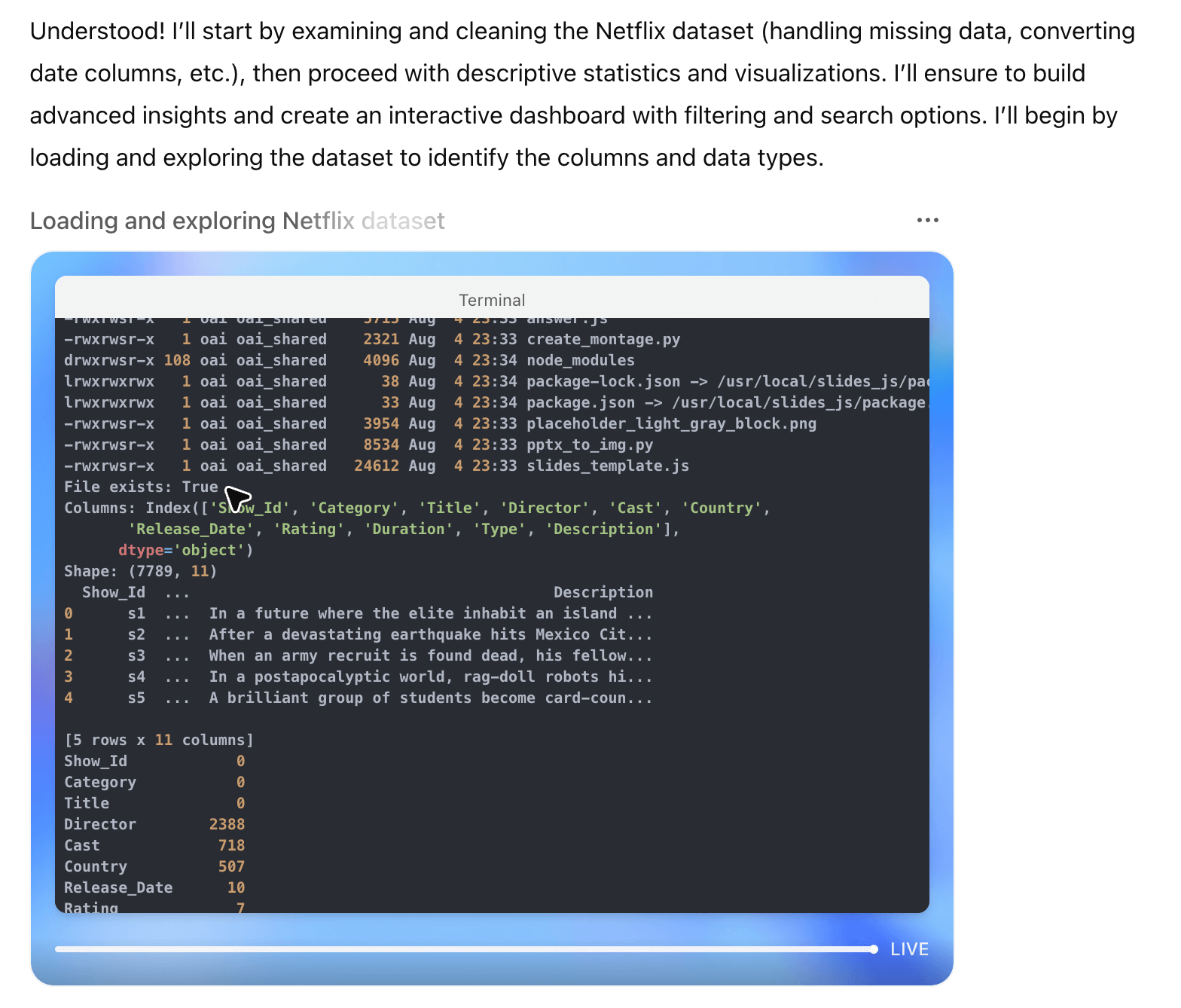Screen dimensions: 1181x1008
Task: Click the row 'When an army recruit'
Action: pyautogui.click(x=359, y=655)
